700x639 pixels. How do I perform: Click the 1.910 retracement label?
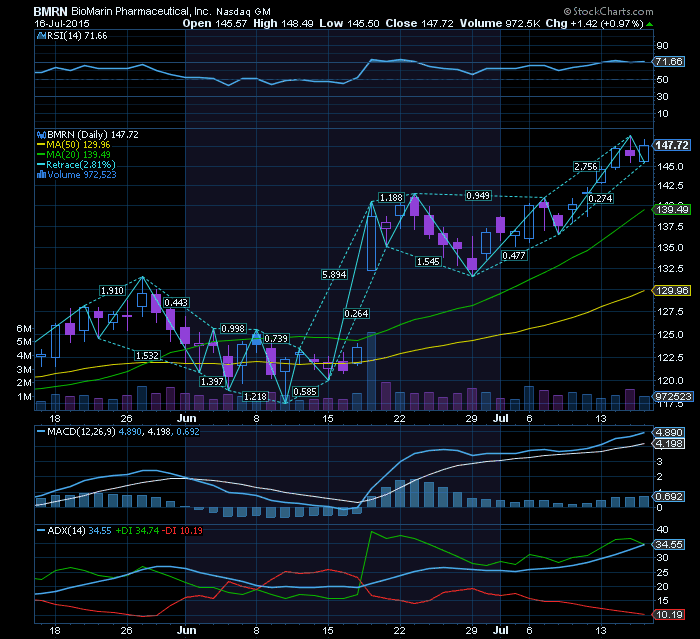point(112,291)
